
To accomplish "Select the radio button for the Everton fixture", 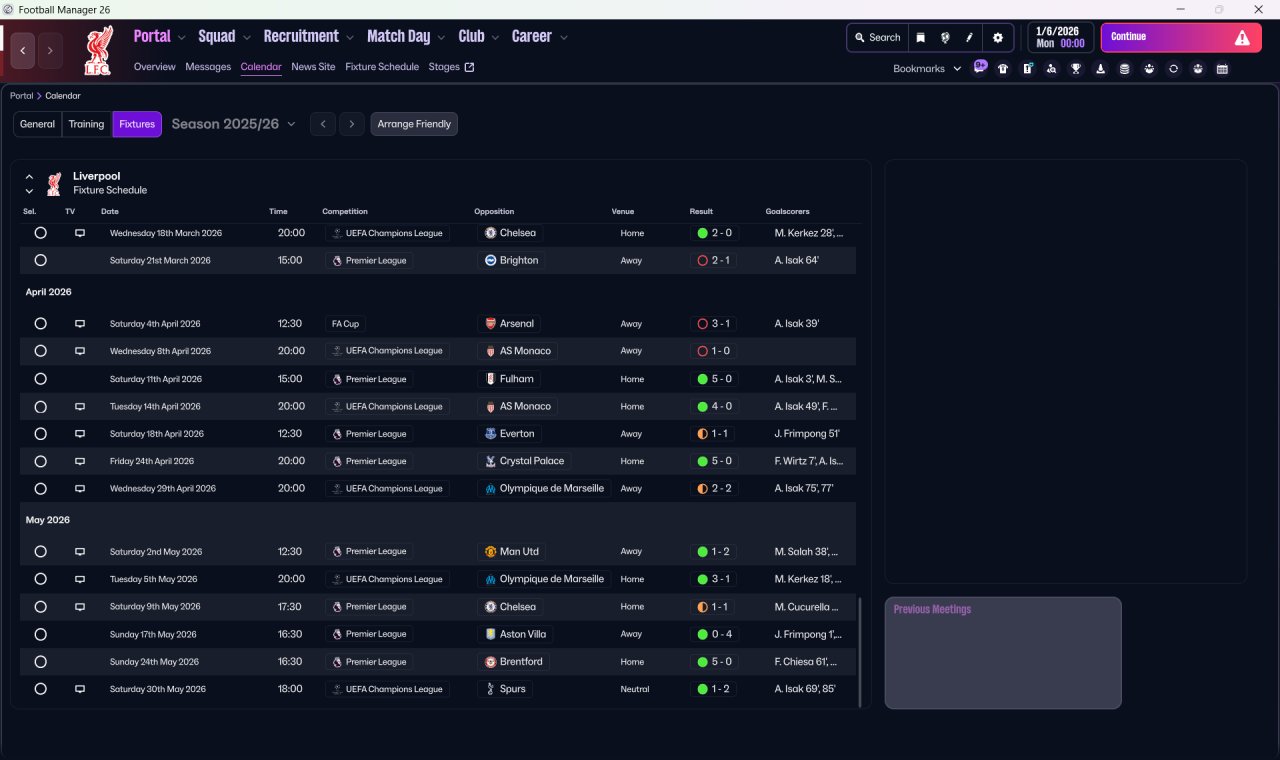I will [40, 434].
